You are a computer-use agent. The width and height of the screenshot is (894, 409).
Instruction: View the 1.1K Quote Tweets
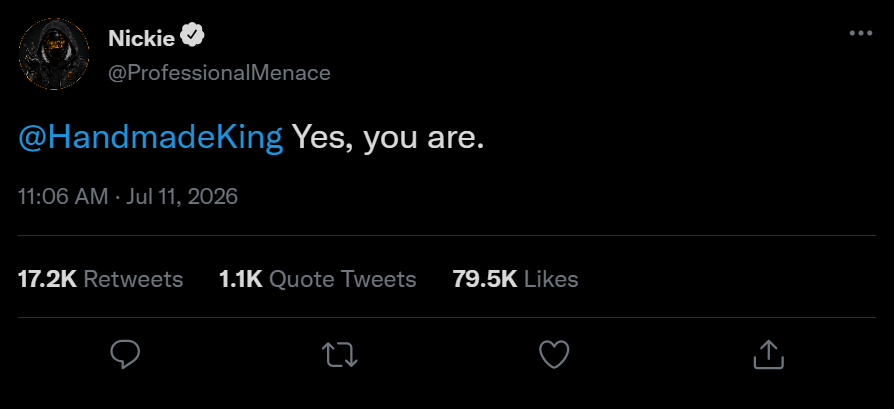coord(318,280)
